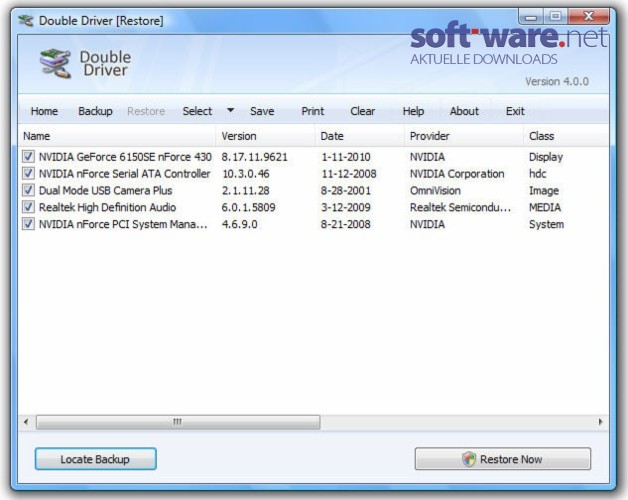
Task: Print the driver list
Action: (312, 111)
